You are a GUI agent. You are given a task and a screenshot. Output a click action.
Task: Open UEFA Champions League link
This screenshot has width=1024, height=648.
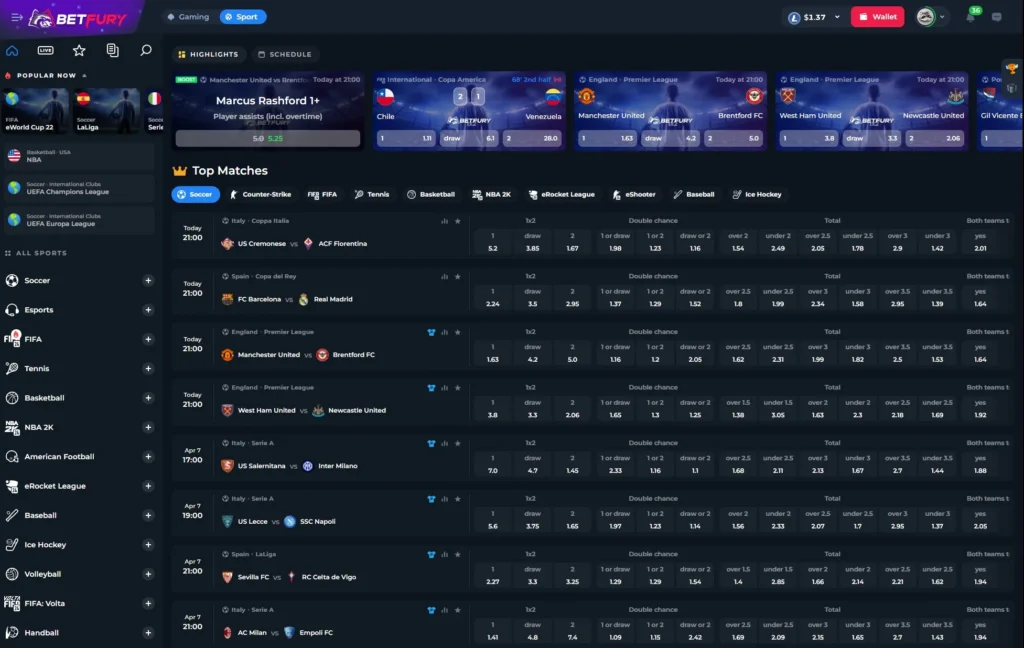pos(79,188)
